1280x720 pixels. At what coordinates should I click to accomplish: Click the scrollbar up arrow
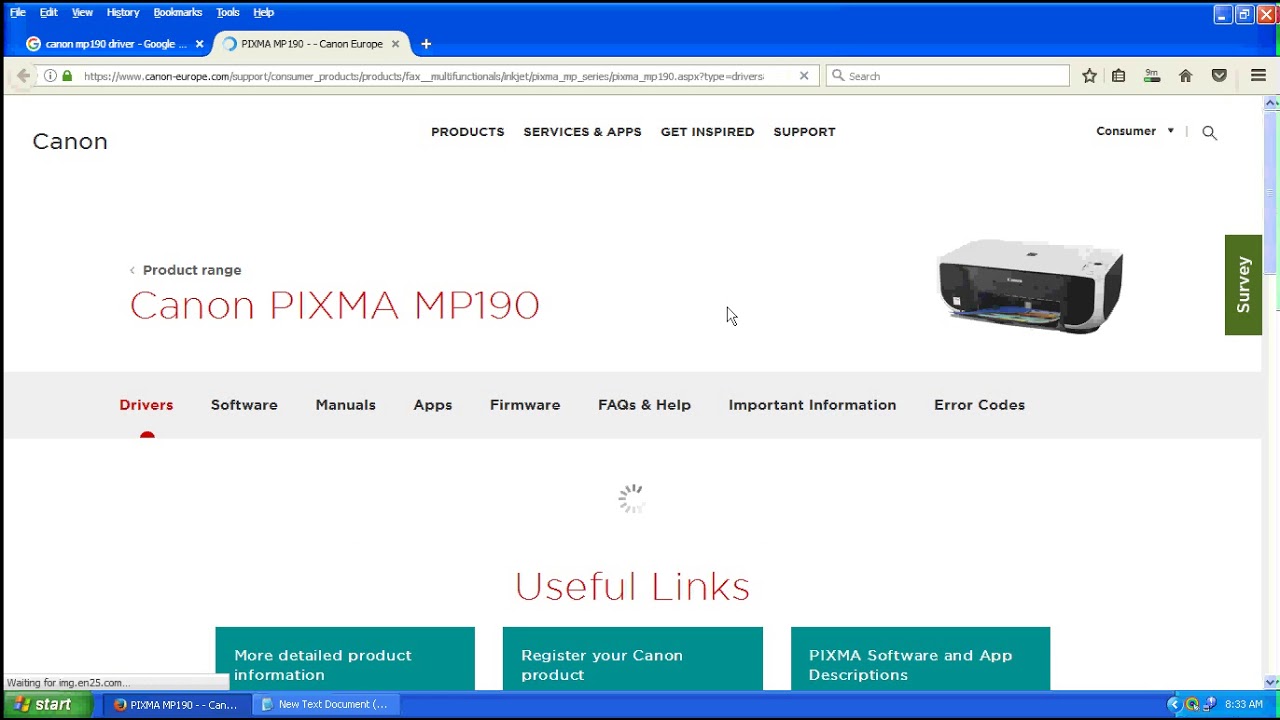(x=1272, y=103)
